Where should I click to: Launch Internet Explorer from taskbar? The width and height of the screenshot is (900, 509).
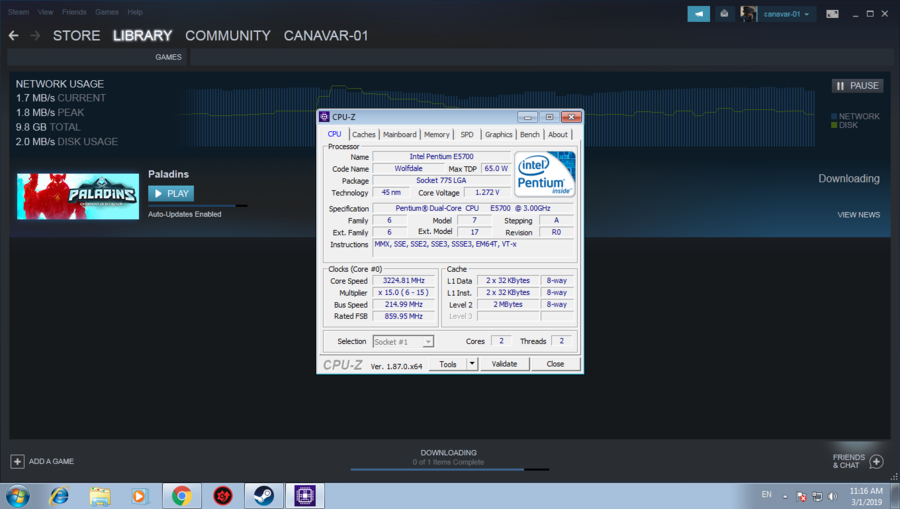(x=59, y=496)
